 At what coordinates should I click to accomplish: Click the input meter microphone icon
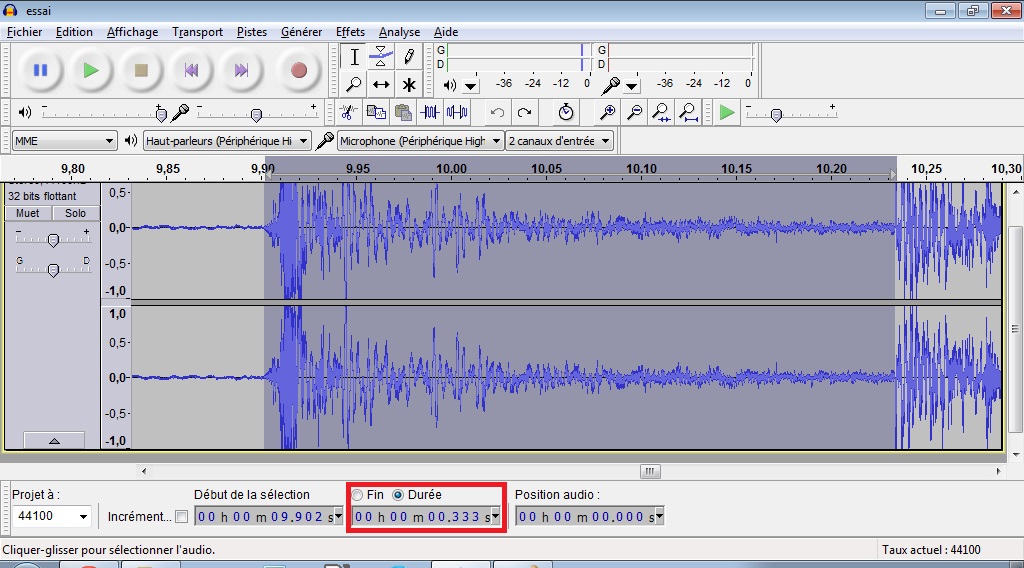[611, 85]
